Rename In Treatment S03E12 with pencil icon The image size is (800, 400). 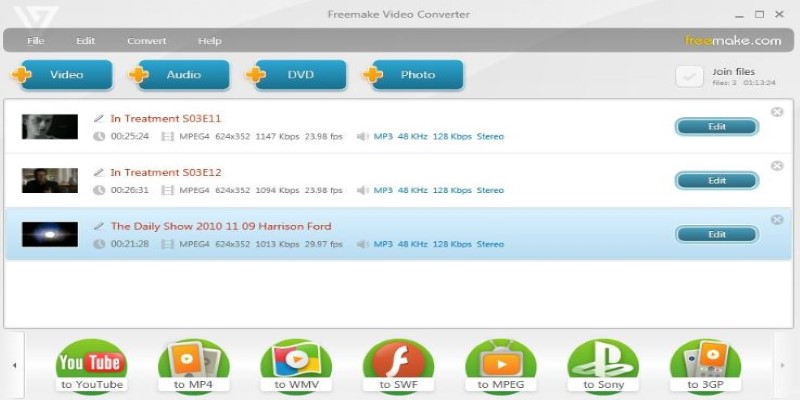click(99, 172)
